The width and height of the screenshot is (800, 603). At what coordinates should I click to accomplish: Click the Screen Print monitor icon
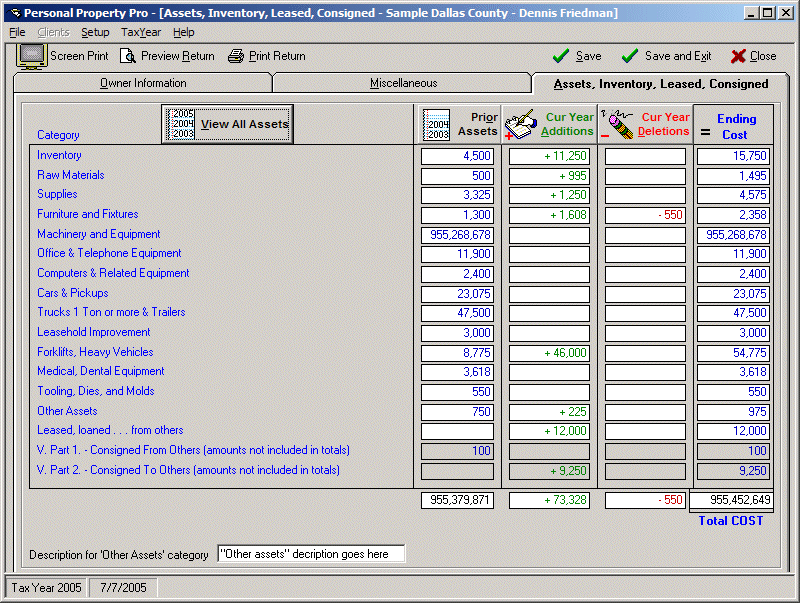[x=32, y=56]
